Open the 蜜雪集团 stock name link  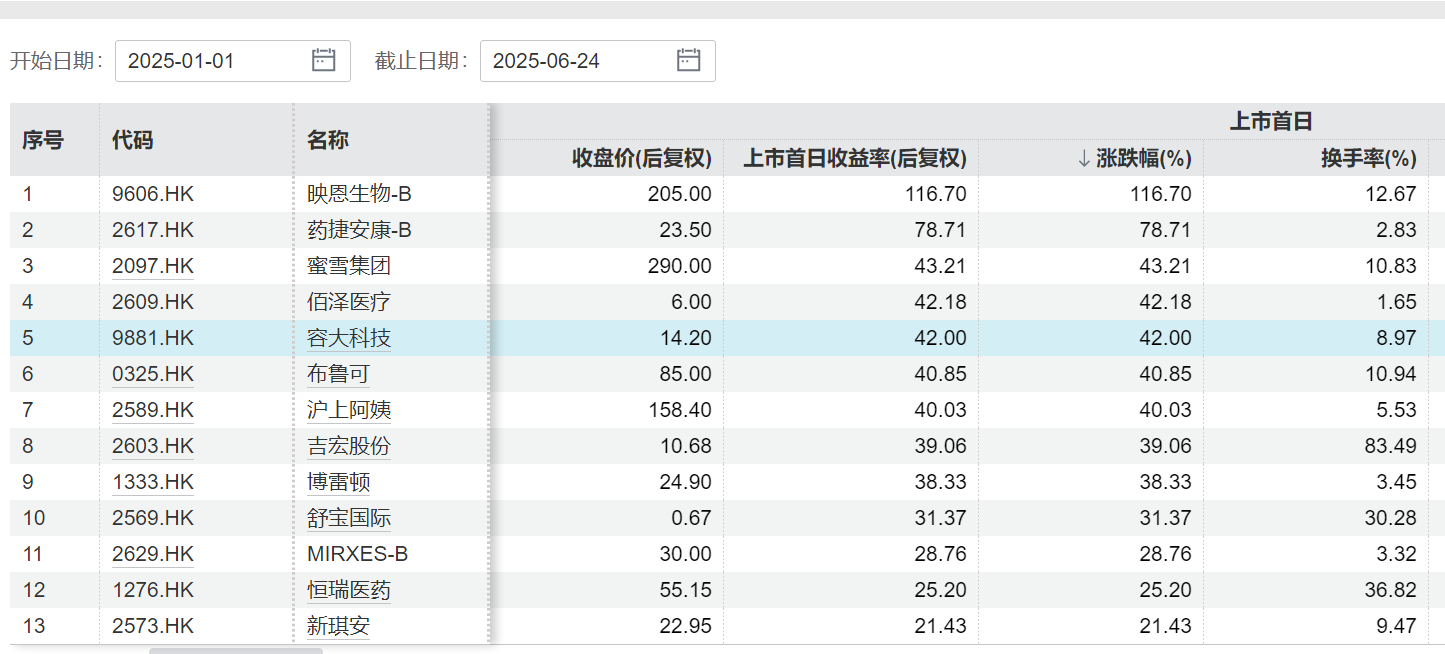click(348, 266)
